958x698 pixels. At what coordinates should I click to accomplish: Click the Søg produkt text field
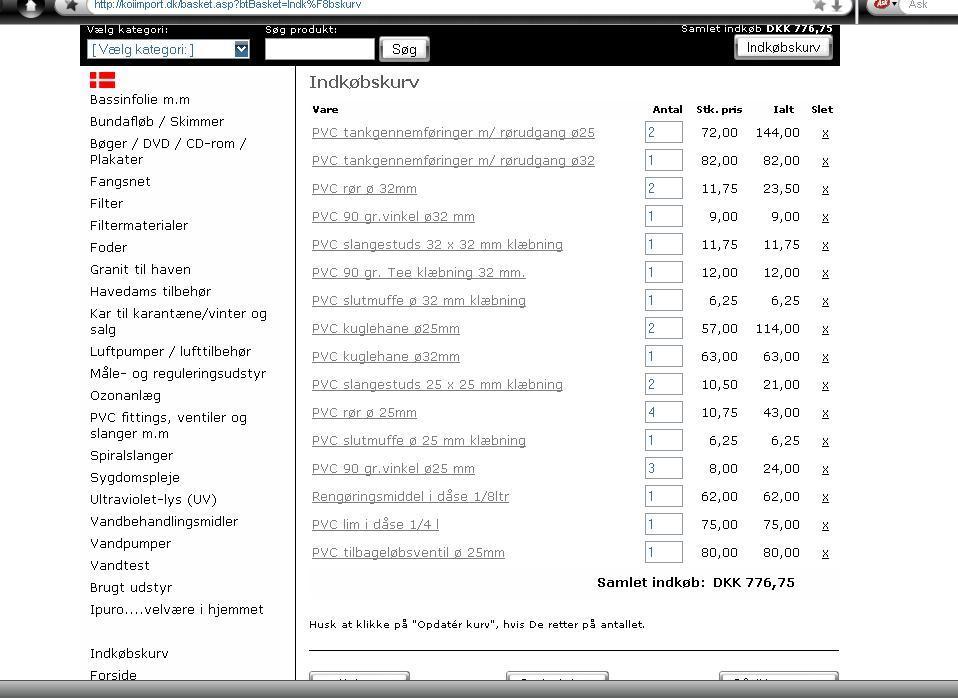[319, 49]
